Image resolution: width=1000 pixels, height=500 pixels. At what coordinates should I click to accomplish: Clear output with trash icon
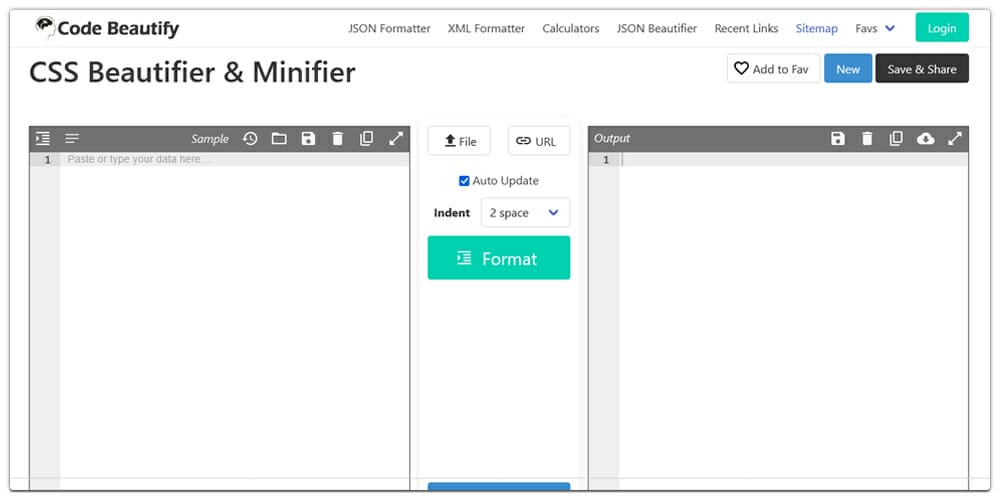click(x=867, y=138)
